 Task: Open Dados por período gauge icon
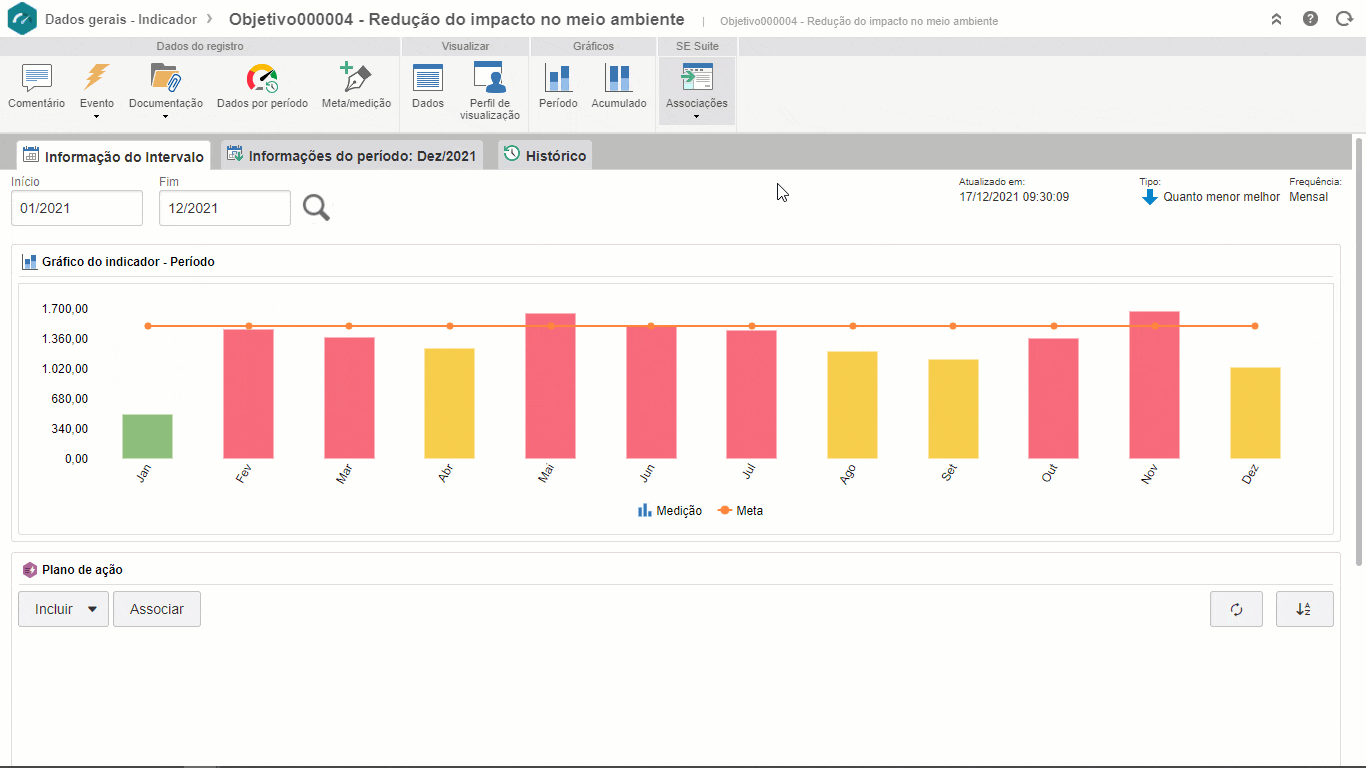(x=262, y=78)
